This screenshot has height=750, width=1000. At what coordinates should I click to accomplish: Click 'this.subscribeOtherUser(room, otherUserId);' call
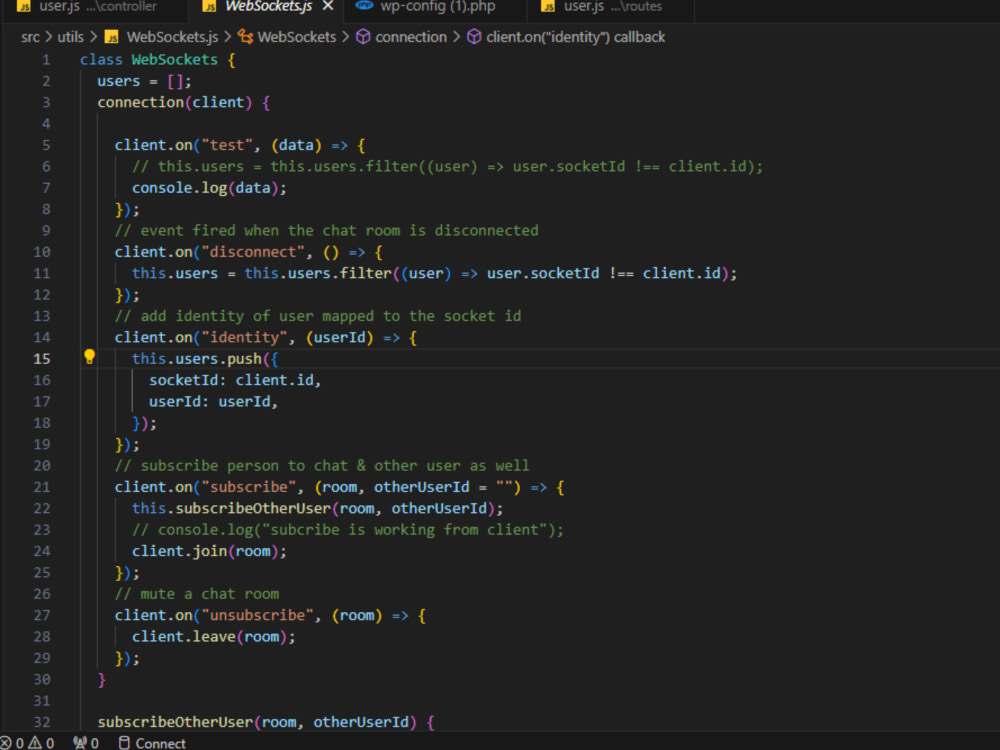point(318,509)
